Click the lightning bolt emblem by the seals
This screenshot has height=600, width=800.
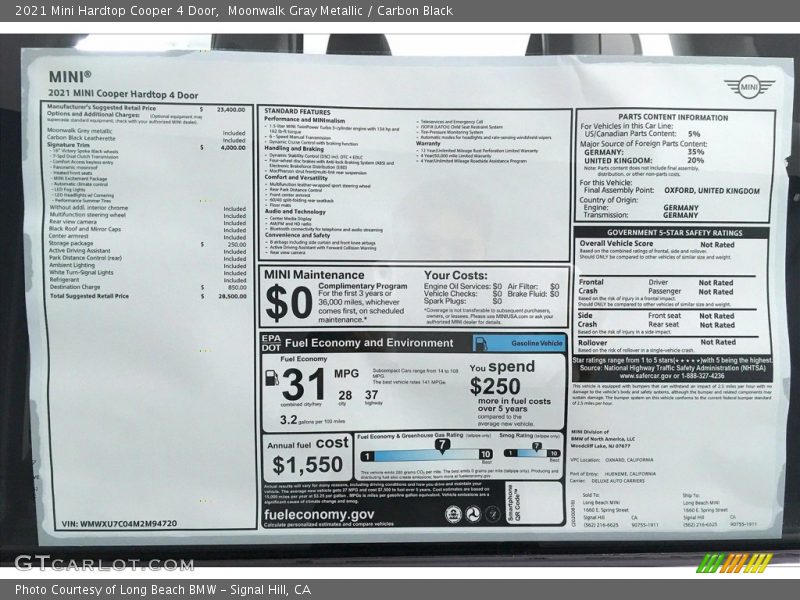493,513
